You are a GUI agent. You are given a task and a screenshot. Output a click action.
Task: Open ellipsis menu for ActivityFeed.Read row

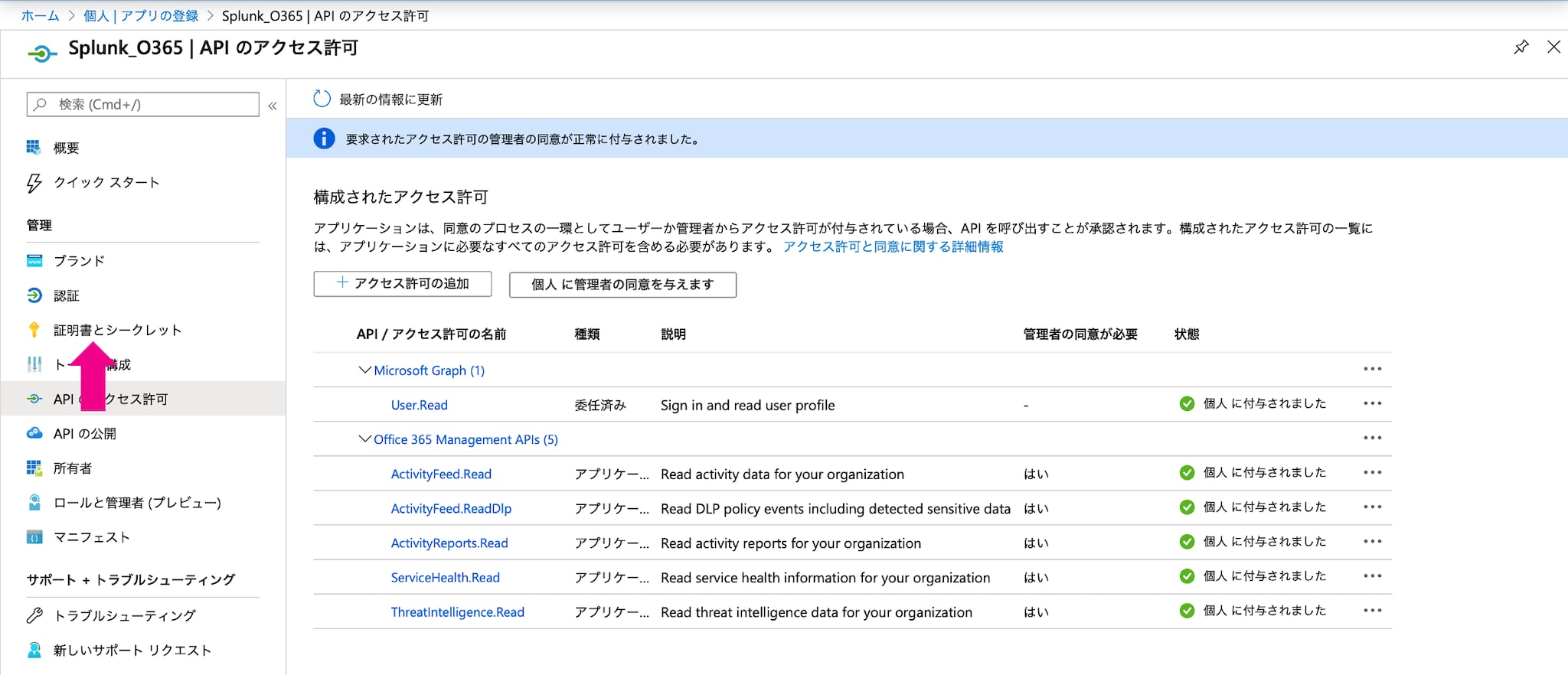click(1372, 472)
